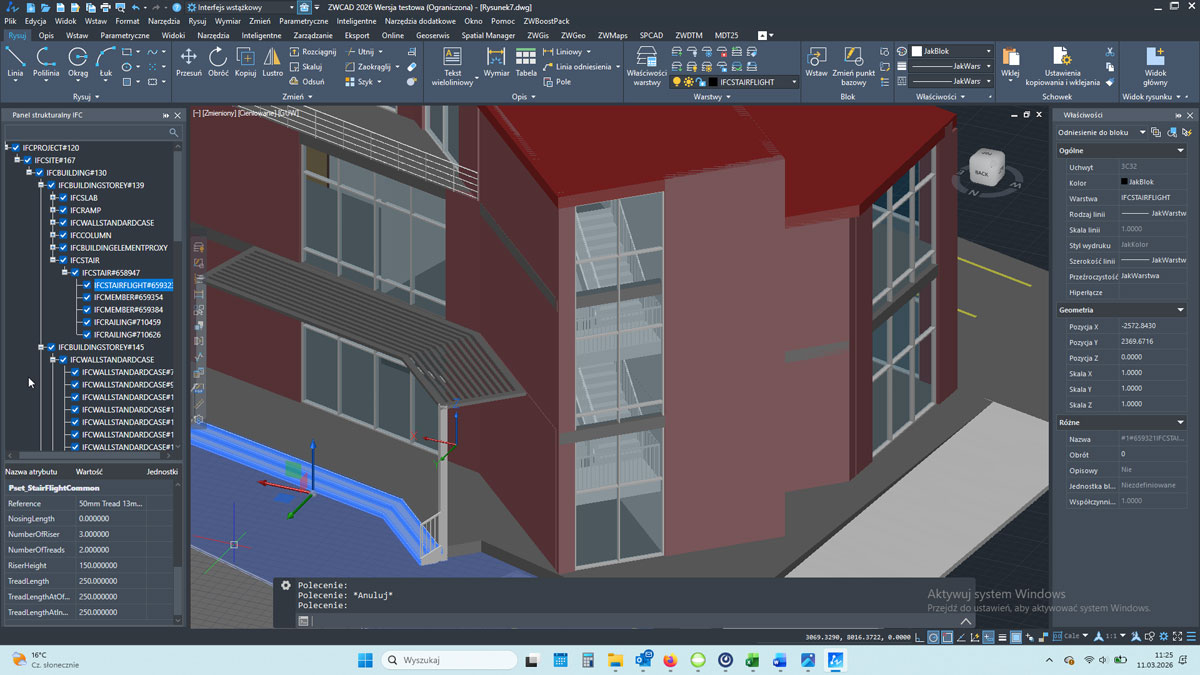Open the Parametryczne menu
The height and width of the screenshot is (675, 1200).
(x=303, y=21)
